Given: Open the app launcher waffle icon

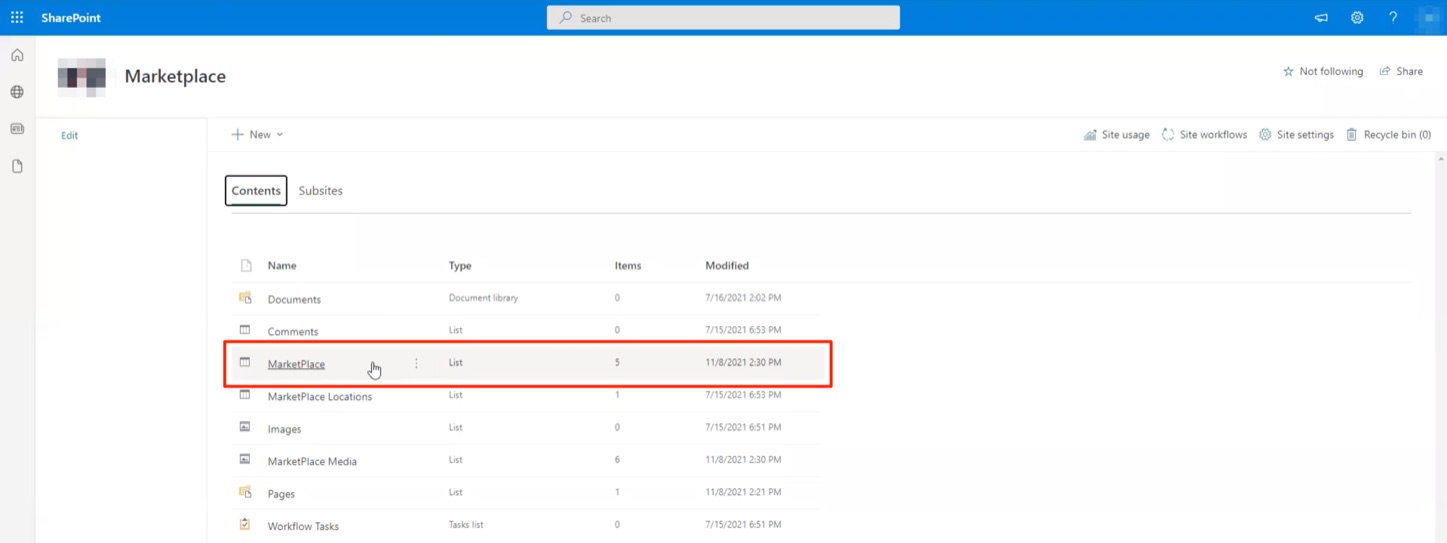Looking at the screenshot, I should (17, 17).
